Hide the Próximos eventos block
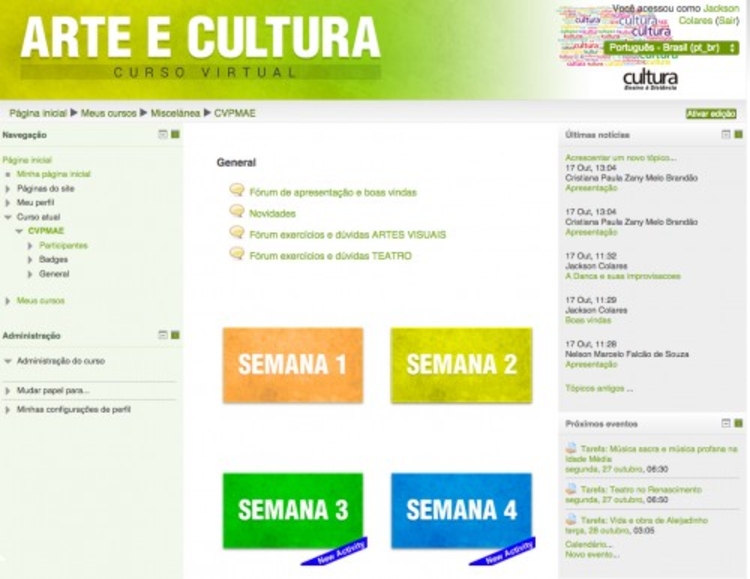Viewport: 750px width, 579px height. [x=727, y=423]
